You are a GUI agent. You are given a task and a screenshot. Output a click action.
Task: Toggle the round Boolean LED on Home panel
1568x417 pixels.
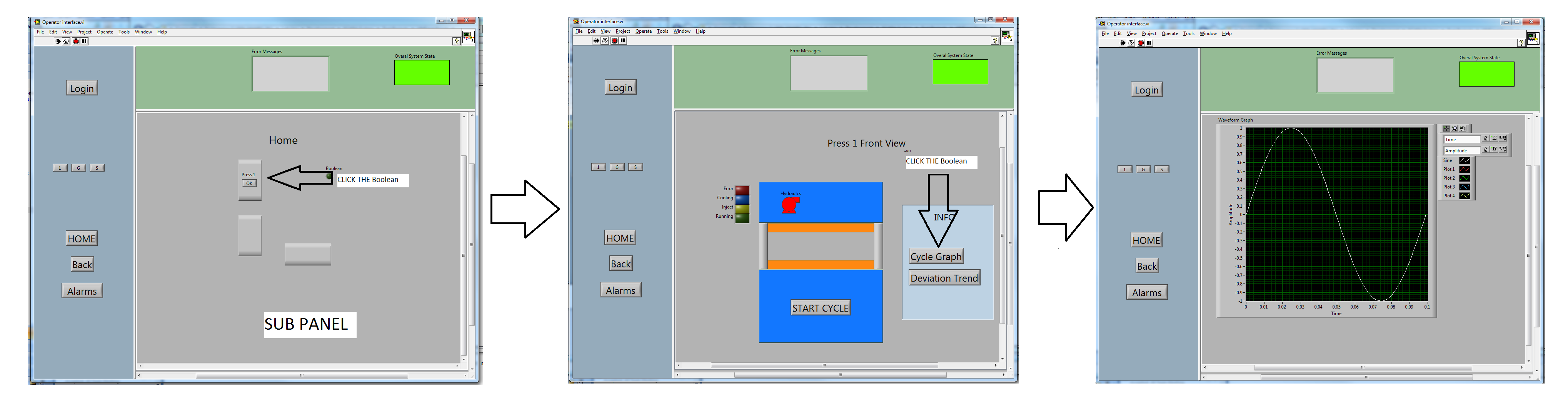pyautogui.click(x=329, y=177)
